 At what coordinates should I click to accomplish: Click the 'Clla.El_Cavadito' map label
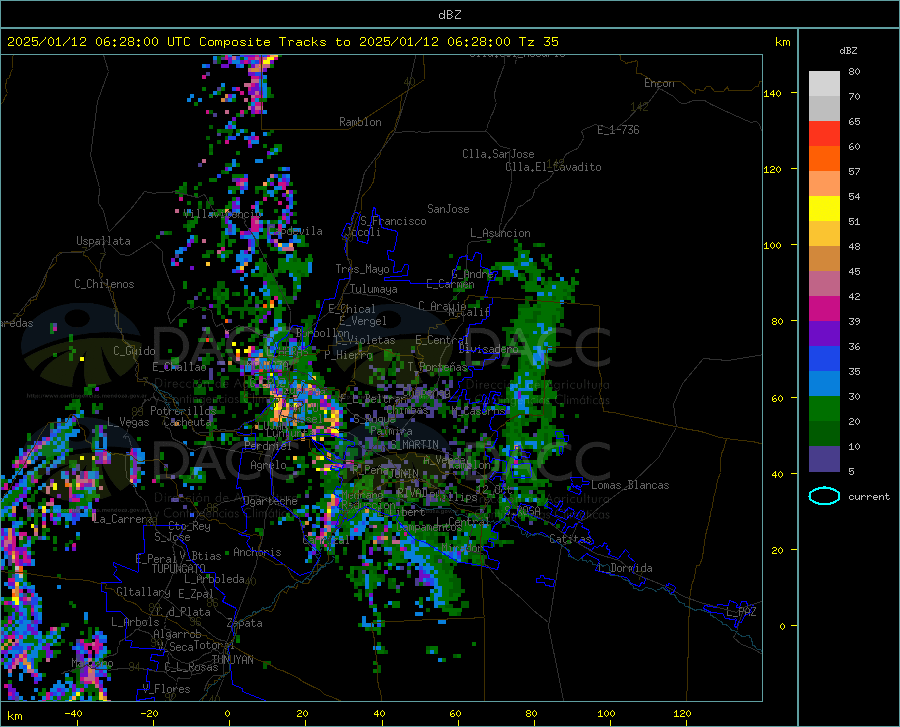[553, 167]
